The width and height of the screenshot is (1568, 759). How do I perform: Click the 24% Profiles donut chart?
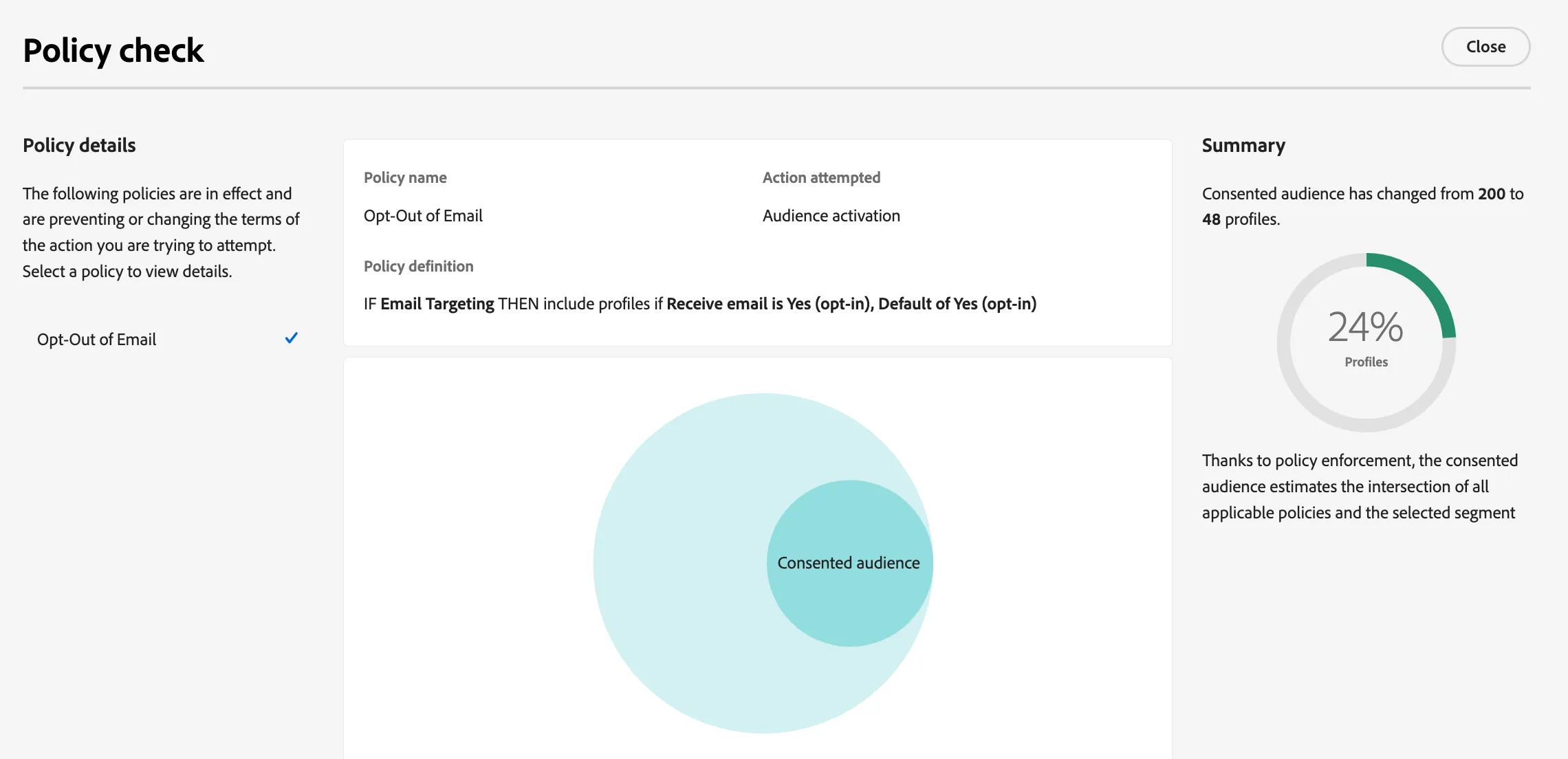(1366, 342)
